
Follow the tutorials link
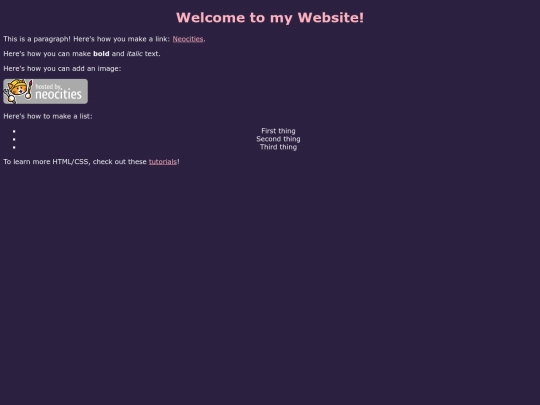(163, 162)
